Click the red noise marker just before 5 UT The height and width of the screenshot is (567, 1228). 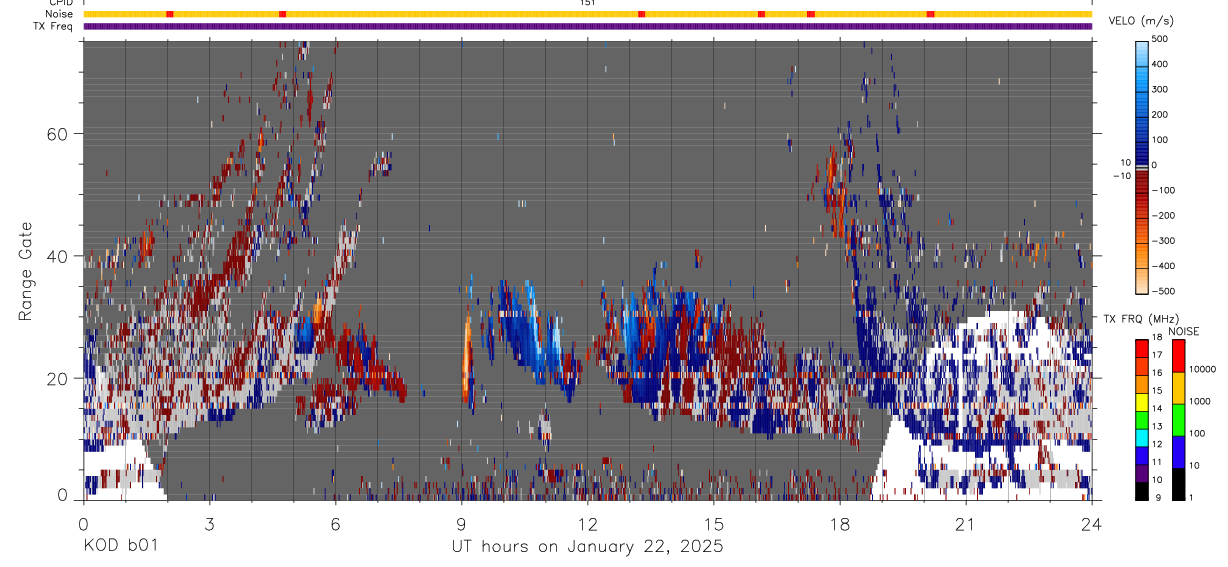tap(282, 14)
